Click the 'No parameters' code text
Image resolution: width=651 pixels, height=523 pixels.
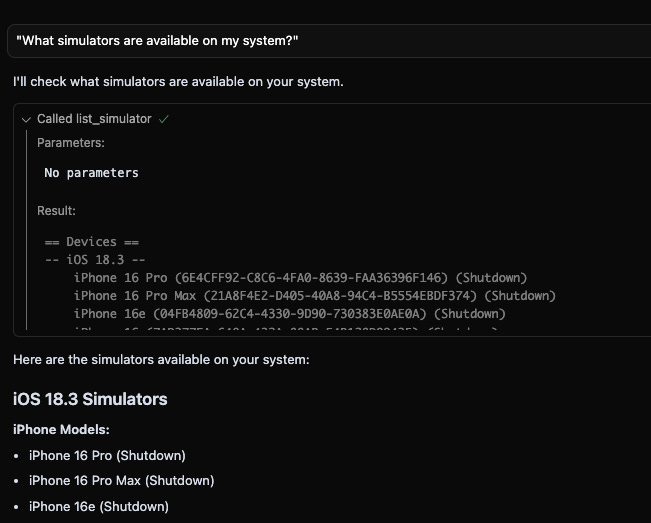[x=91, y=173]
